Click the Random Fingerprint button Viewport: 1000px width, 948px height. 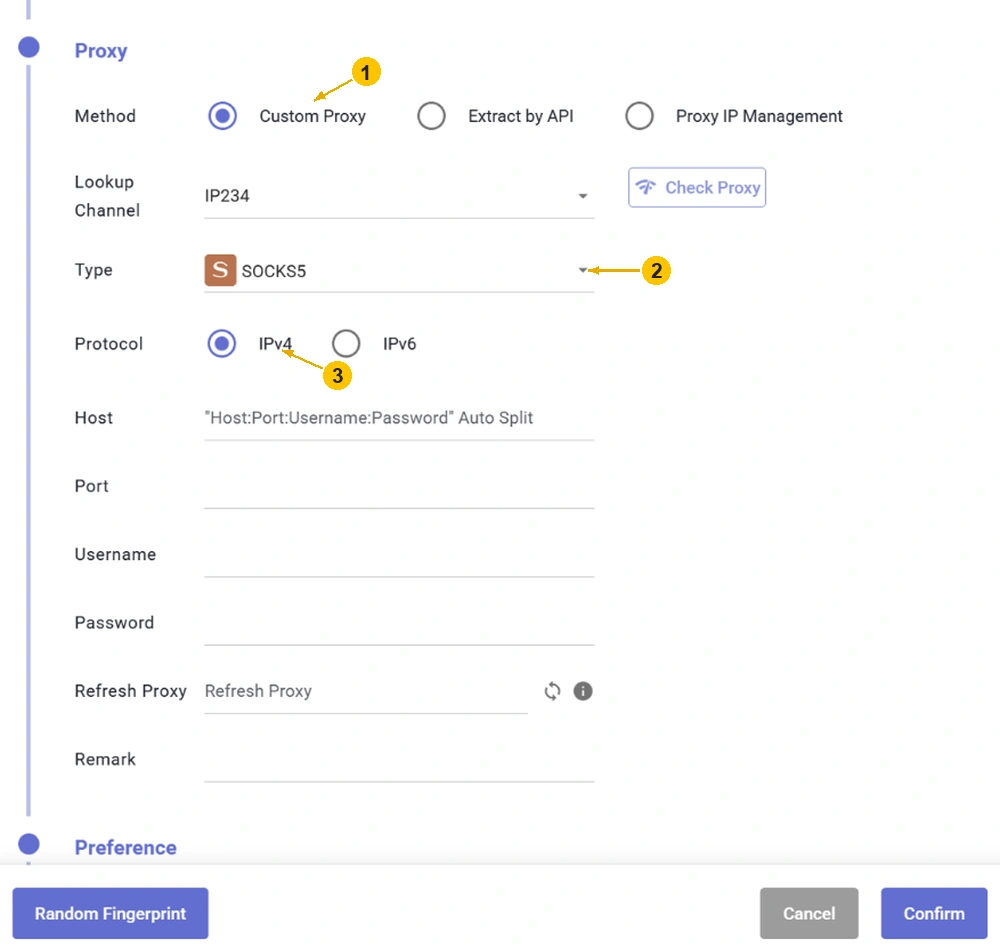pyautogui.click(x=110, y=913)
